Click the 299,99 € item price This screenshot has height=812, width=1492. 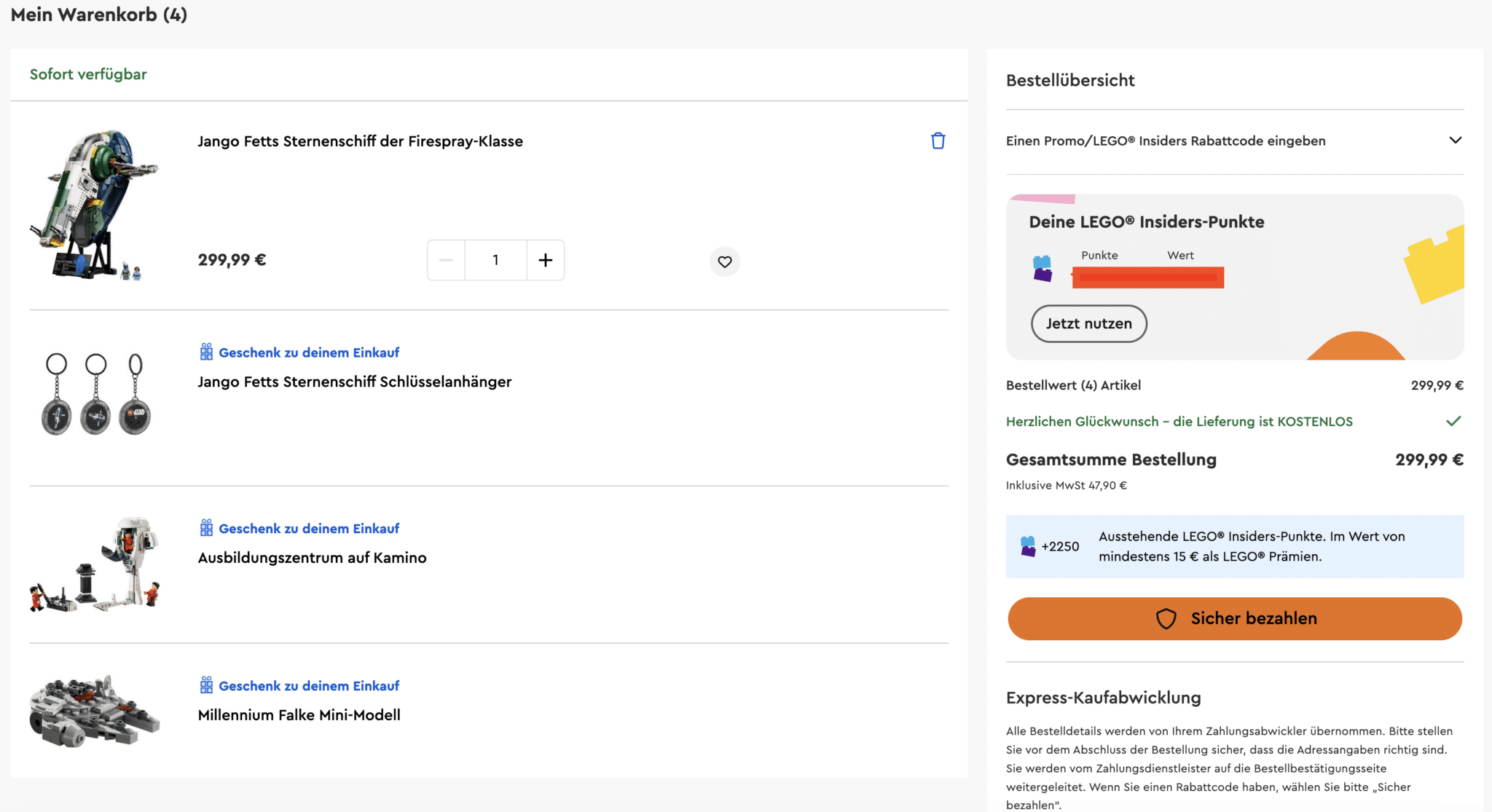pyautogui.click(x=232, y=260)
